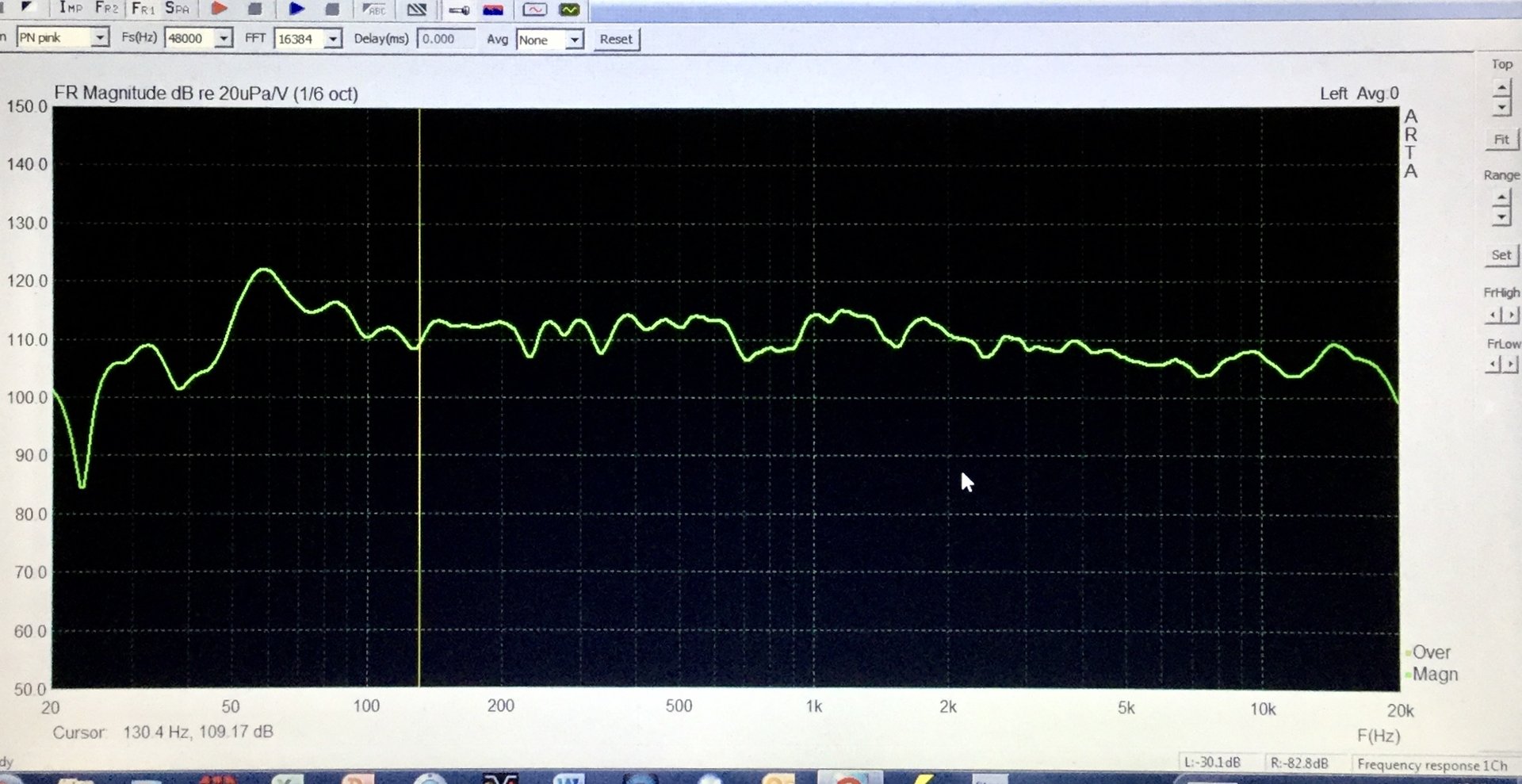Click the Range up arrow

[1501, 197]
